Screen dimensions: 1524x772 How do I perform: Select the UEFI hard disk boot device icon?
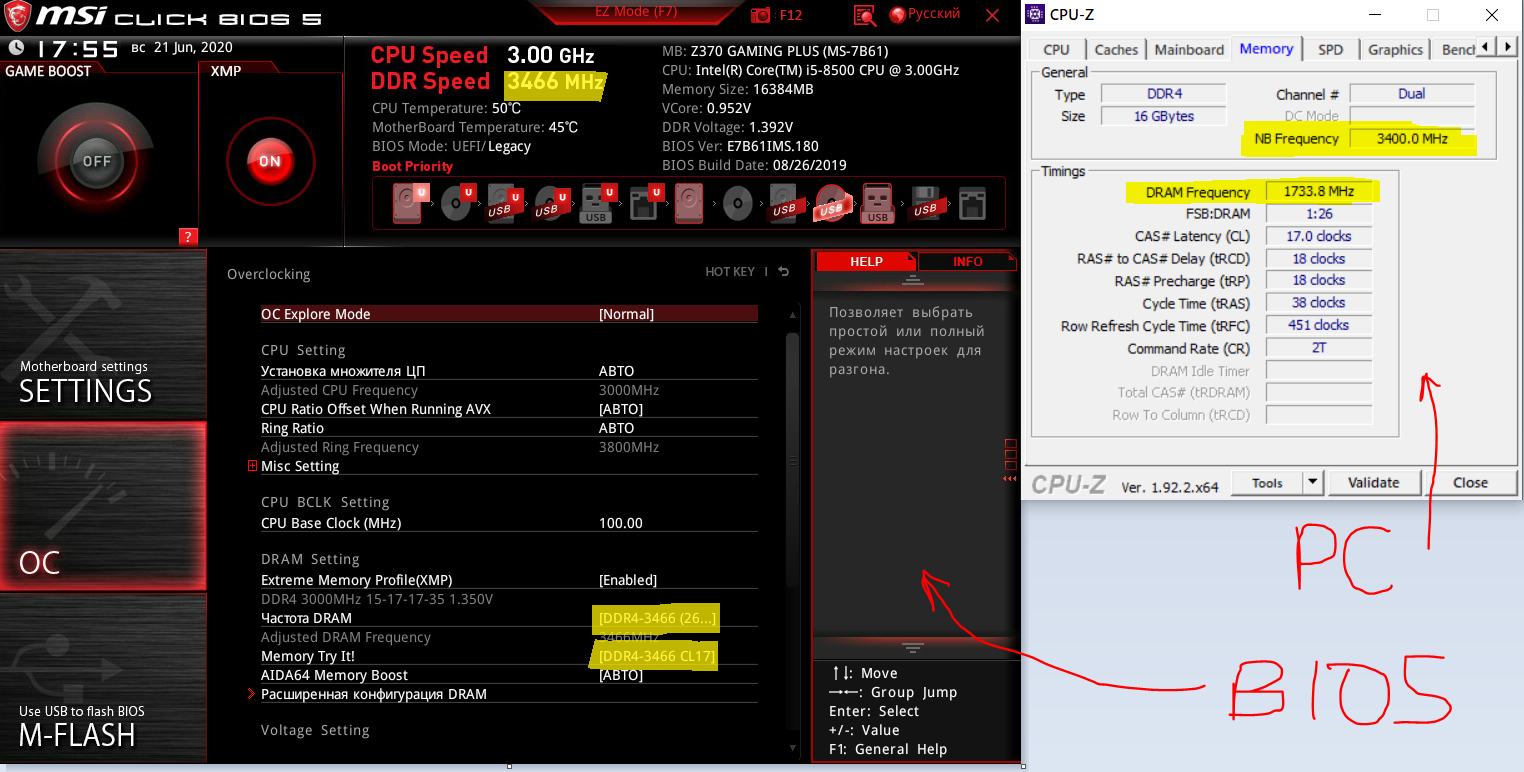pos(410,203)
